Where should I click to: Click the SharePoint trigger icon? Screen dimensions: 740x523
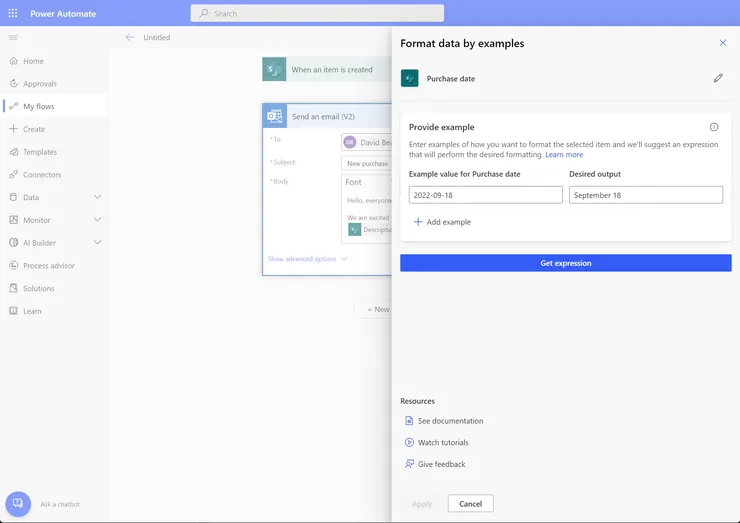coord(274,69)
